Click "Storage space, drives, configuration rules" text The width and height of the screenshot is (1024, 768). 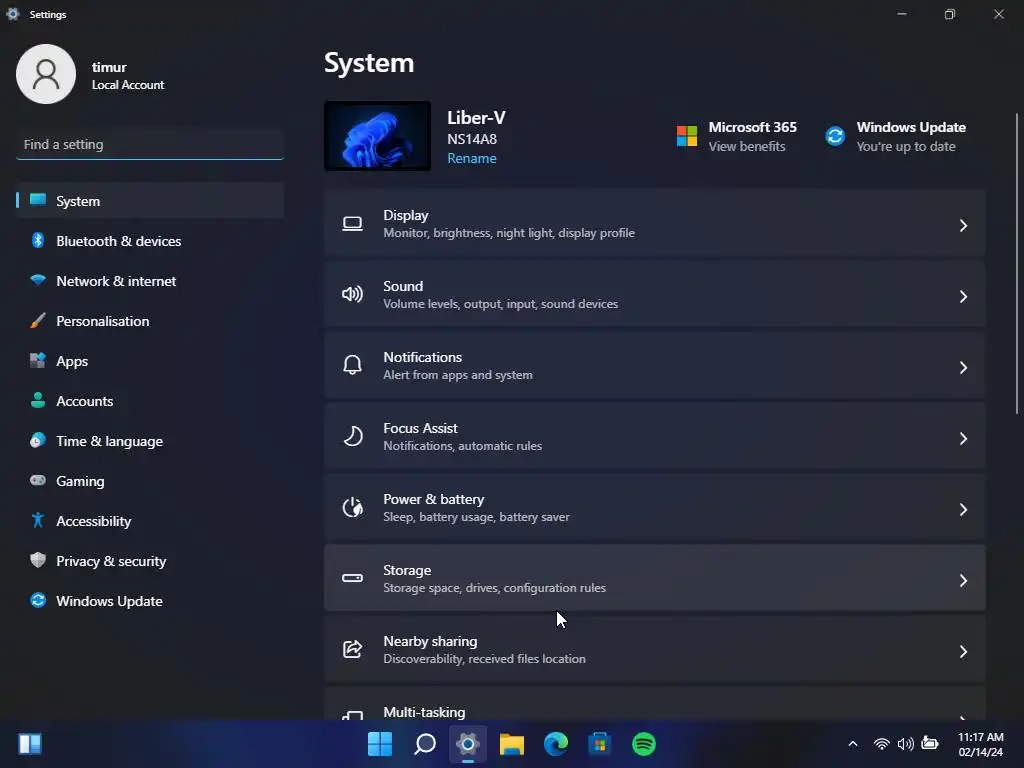click(494, 588)
